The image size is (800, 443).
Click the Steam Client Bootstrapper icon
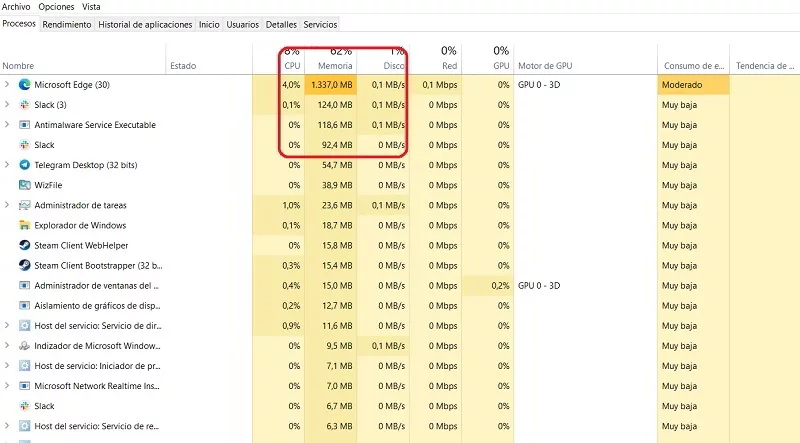click(25, 265)
